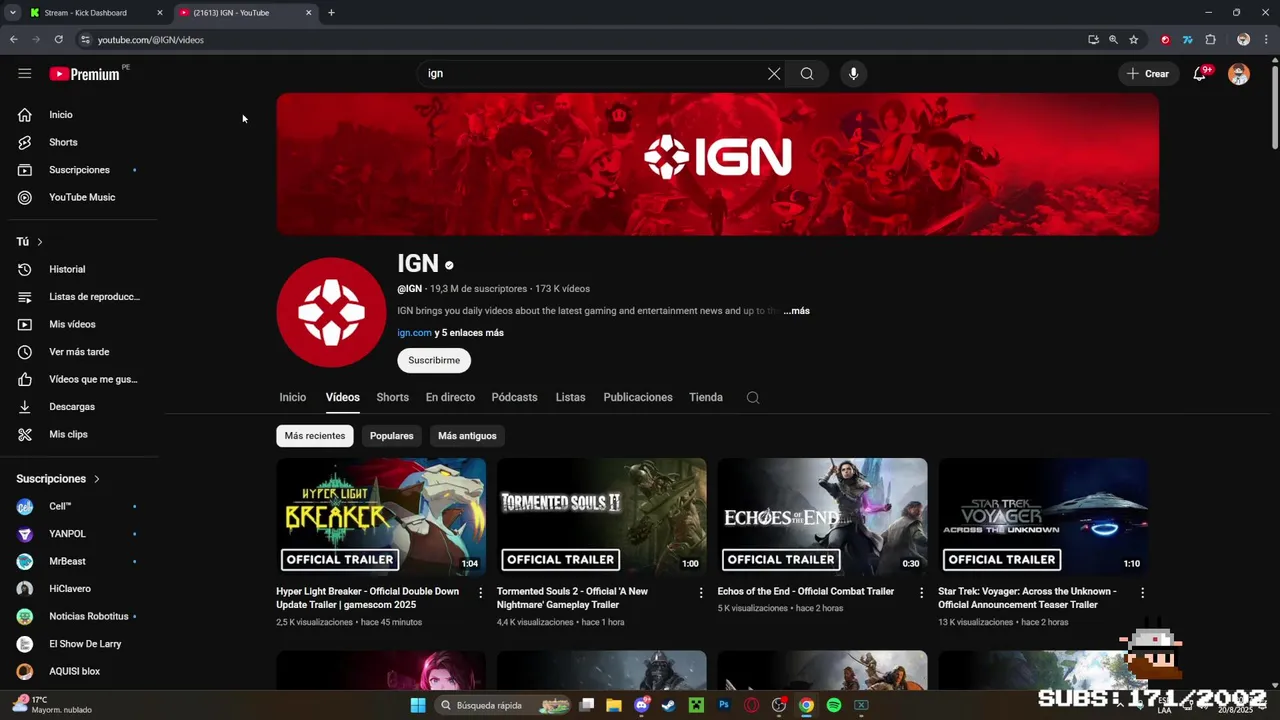Open the notifications bell

click(1200, 74)
